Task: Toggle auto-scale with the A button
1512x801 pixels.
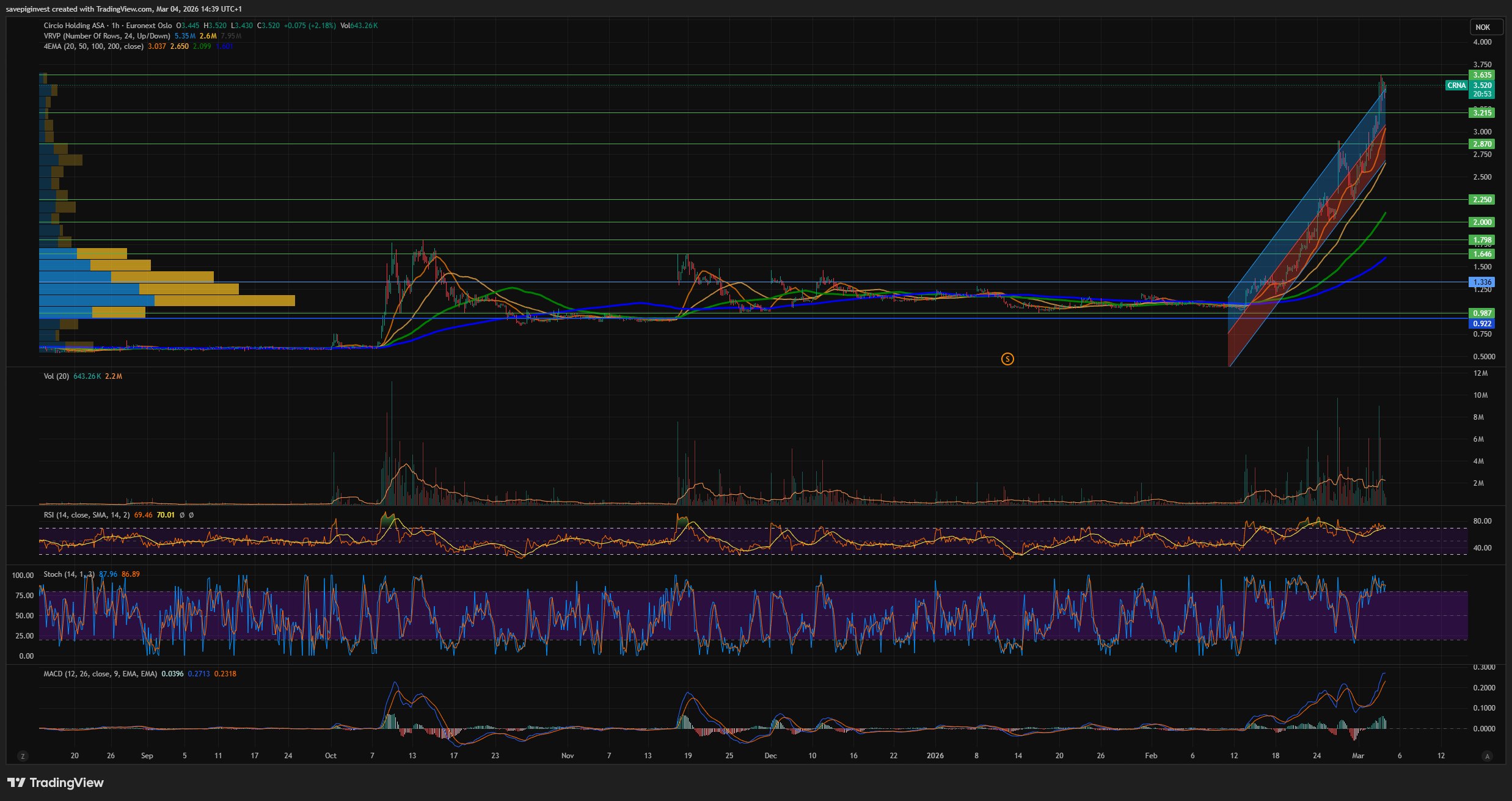Action: 1487,756
